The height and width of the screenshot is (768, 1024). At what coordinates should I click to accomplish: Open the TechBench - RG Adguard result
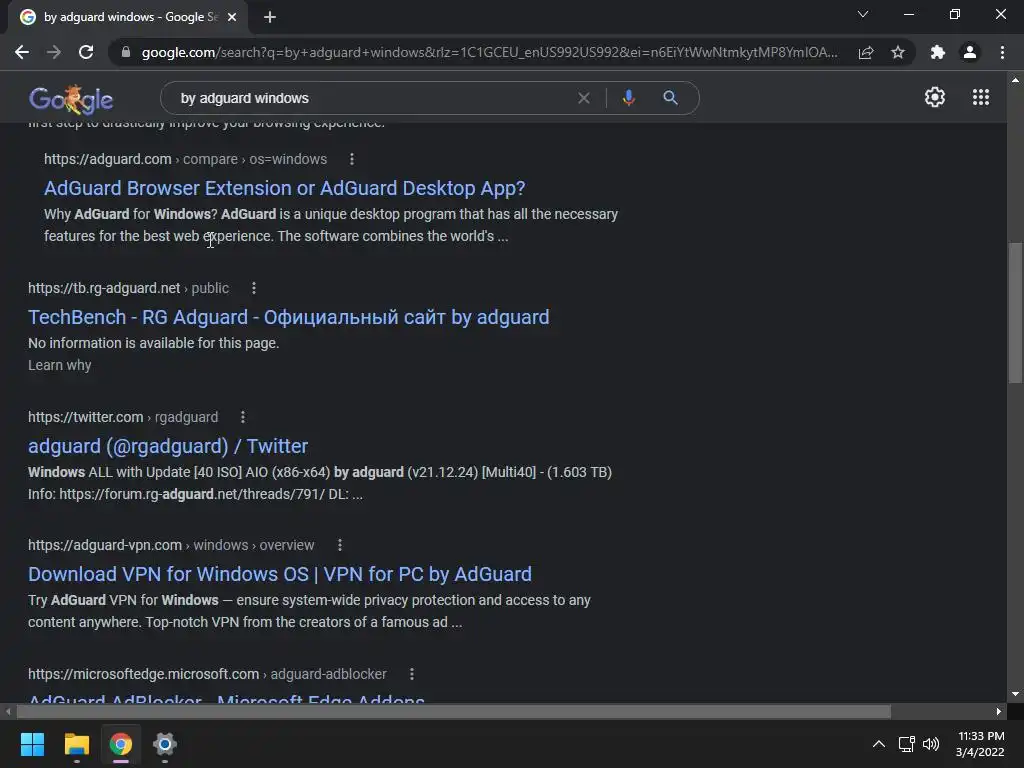tap(289, 317)
